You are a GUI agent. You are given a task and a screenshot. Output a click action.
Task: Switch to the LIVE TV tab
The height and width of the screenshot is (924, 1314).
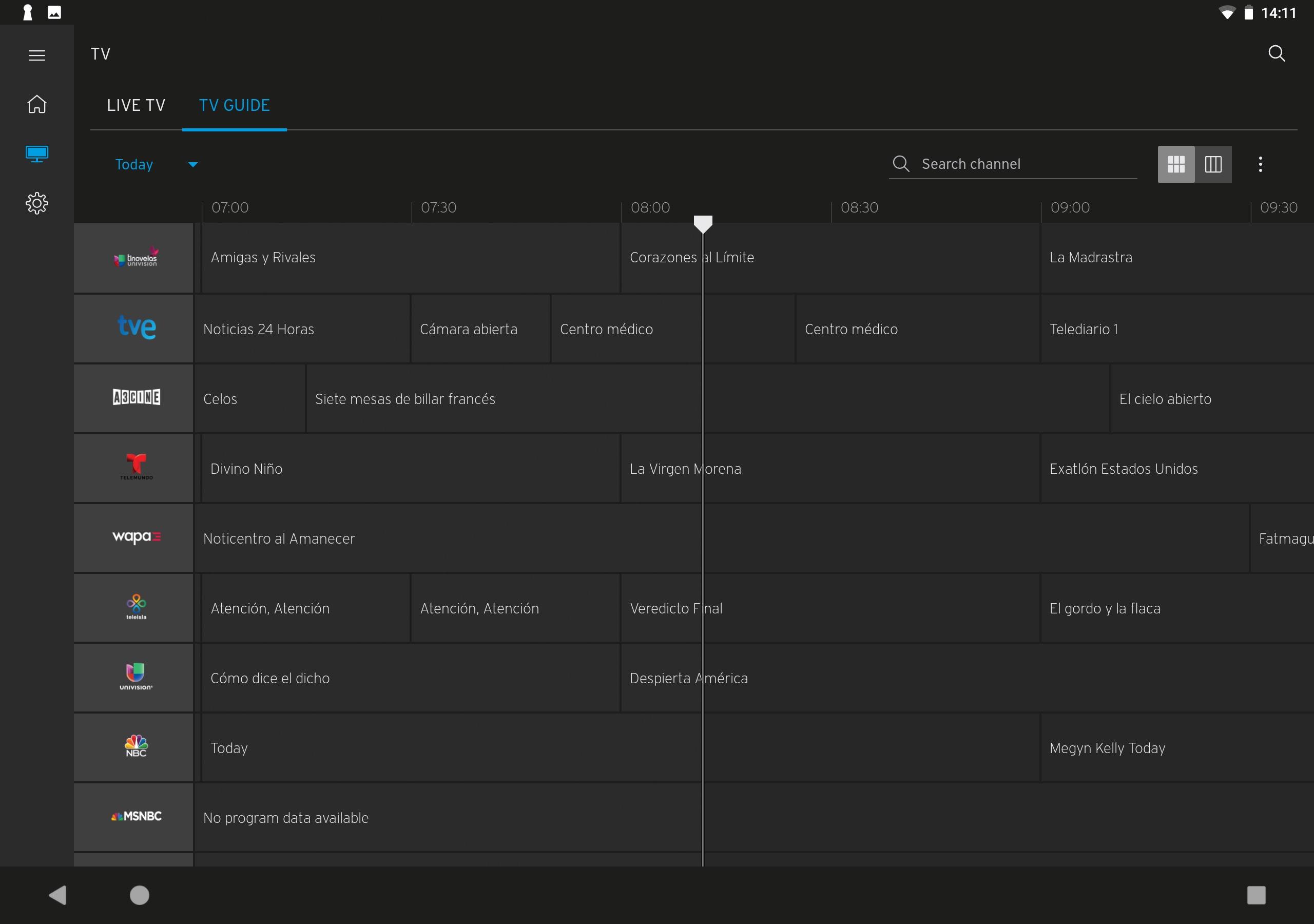coord(136,105)
